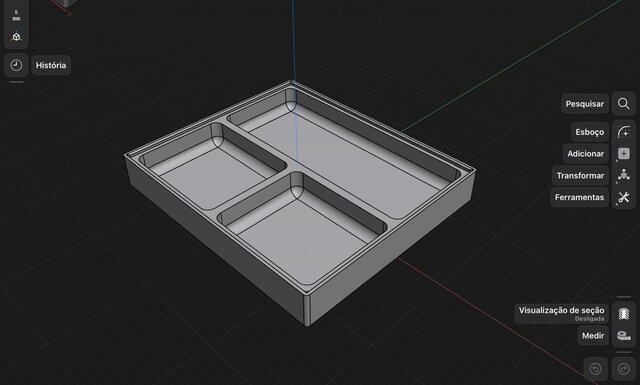Open the Transformar icon

(x=624, y=175)
